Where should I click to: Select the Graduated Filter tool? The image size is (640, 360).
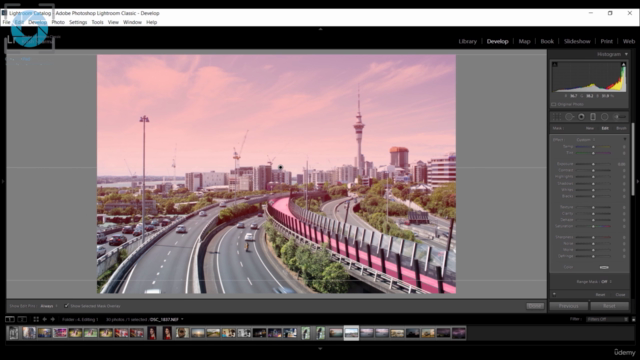coord(593,117)
